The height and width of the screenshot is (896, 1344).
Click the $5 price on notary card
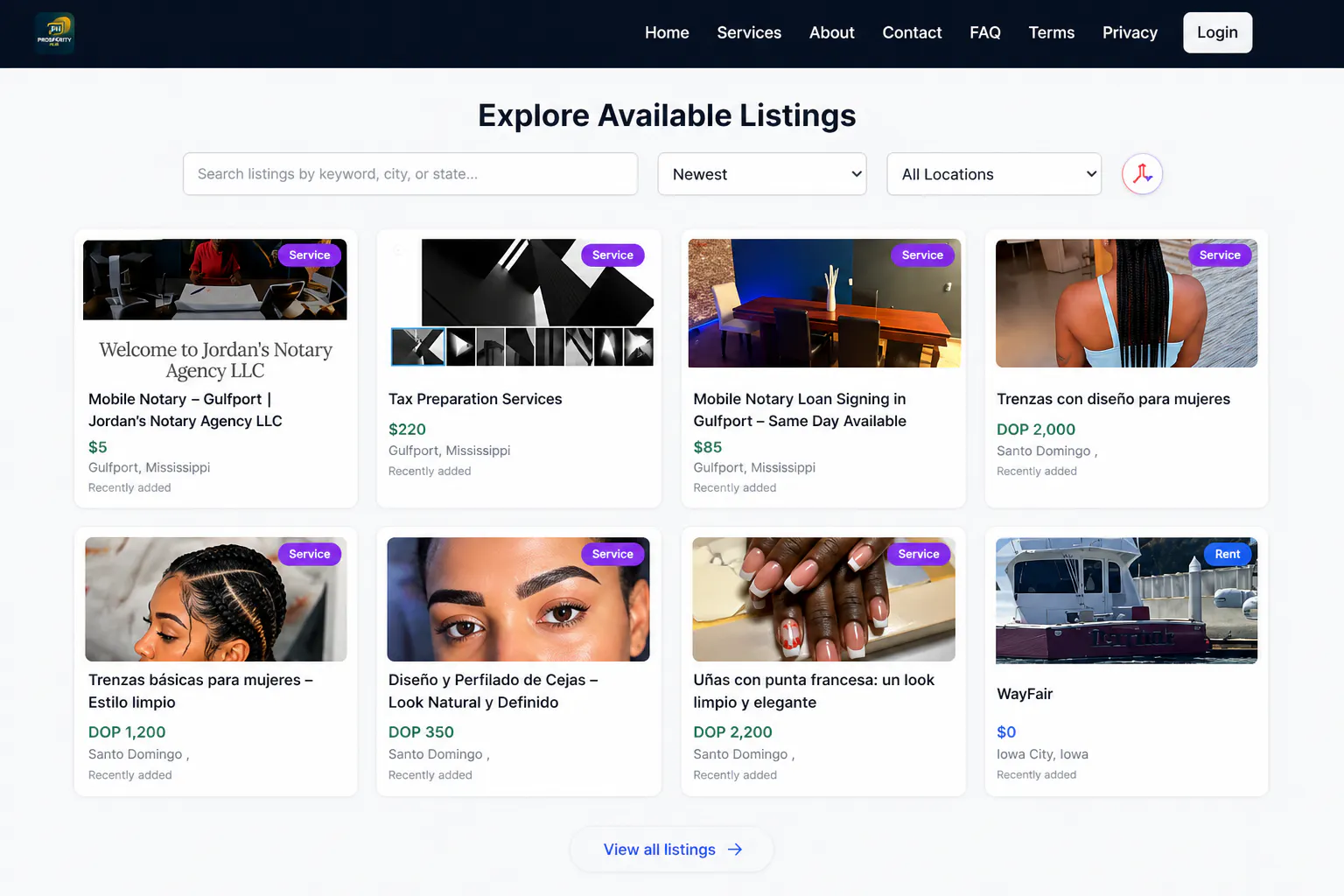click(98, 447)
